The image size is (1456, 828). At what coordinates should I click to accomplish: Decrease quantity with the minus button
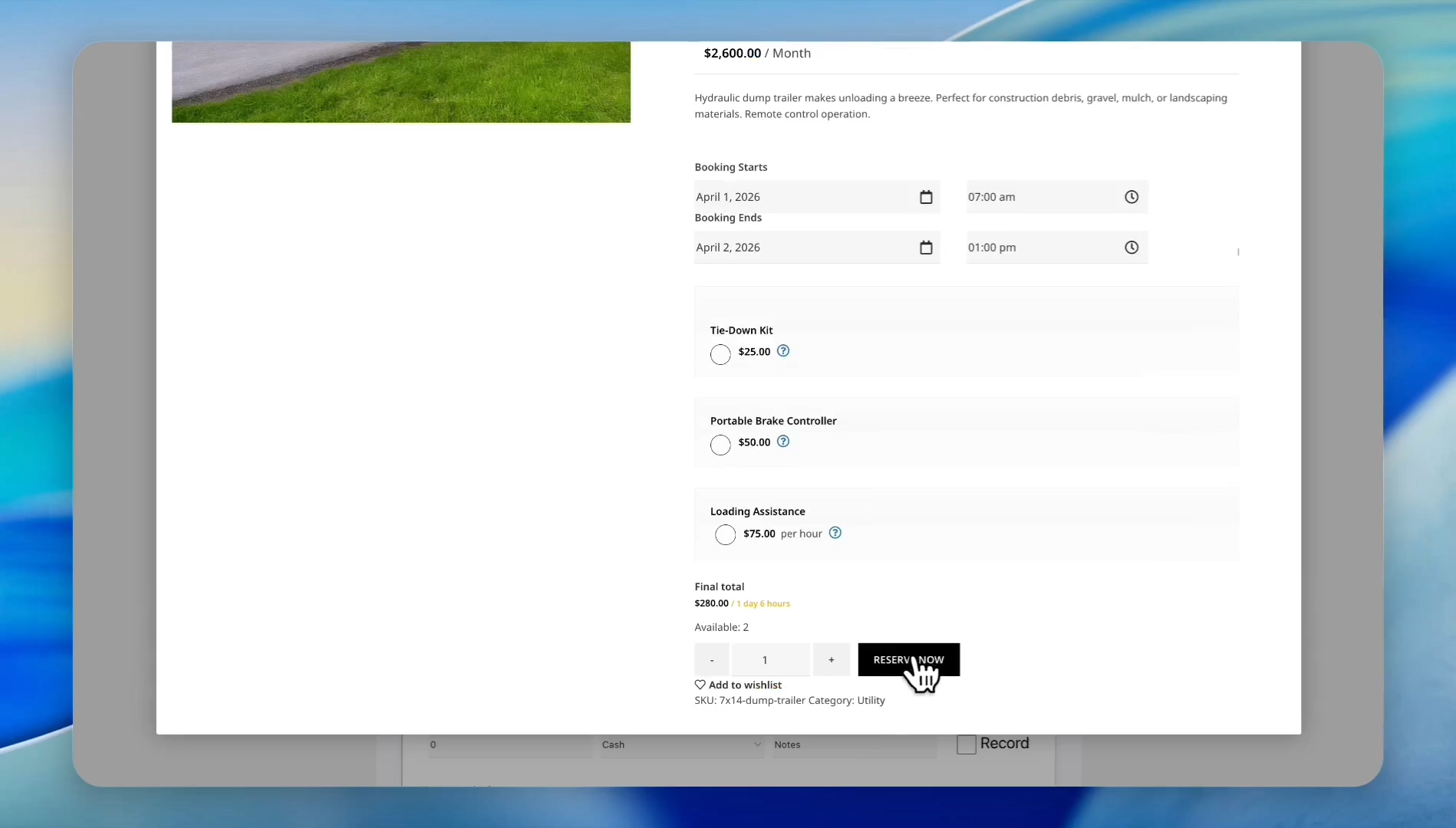click(712, 659)
